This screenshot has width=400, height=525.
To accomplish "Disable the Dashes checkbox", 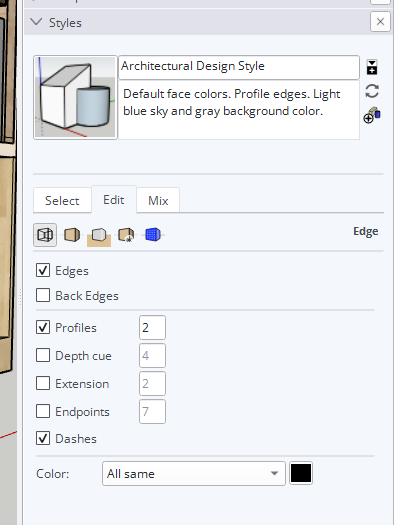I will click(43, 438).
